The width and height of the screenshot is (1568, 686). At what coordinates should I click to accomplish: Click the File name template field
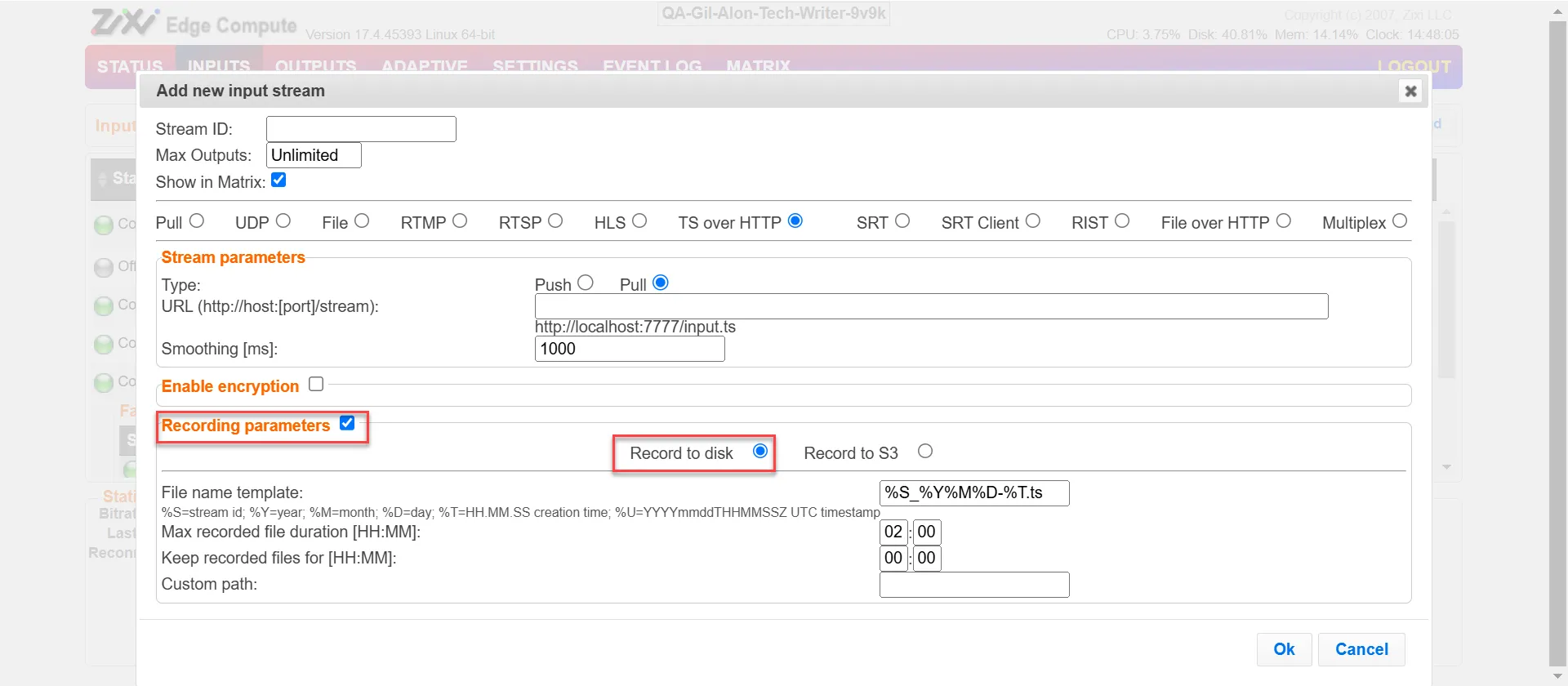pyautogui.click(x=974, y=493)
